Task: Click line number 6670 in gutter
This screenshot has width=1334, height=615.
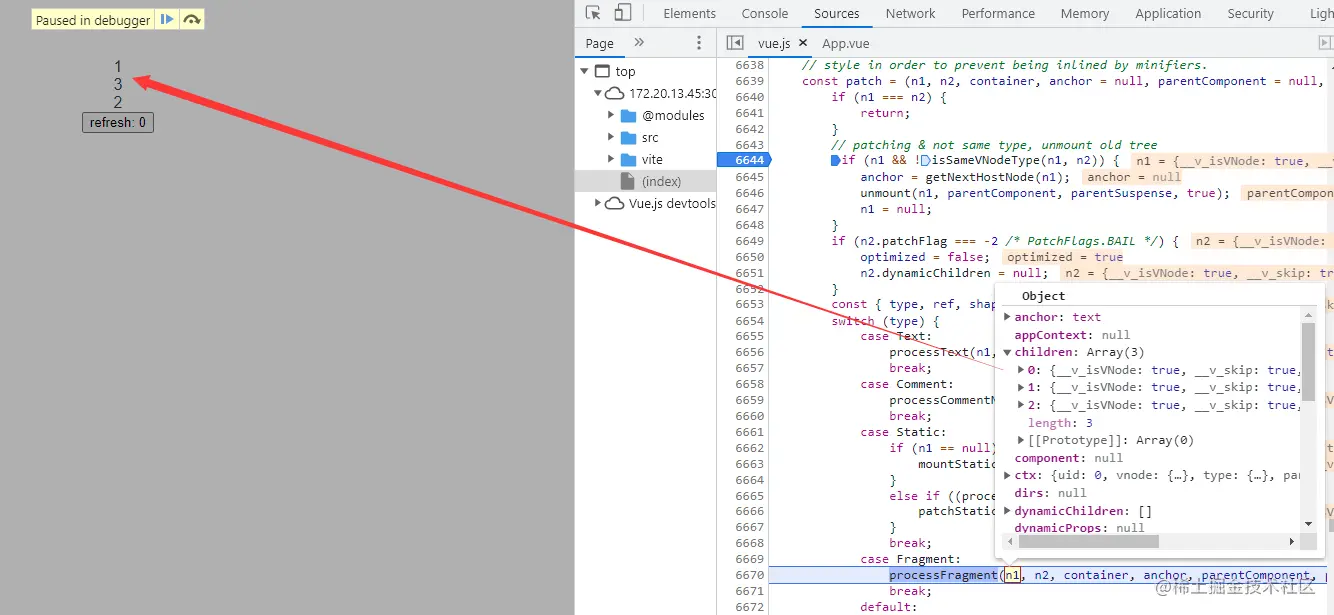Action: tap(748, 575)
